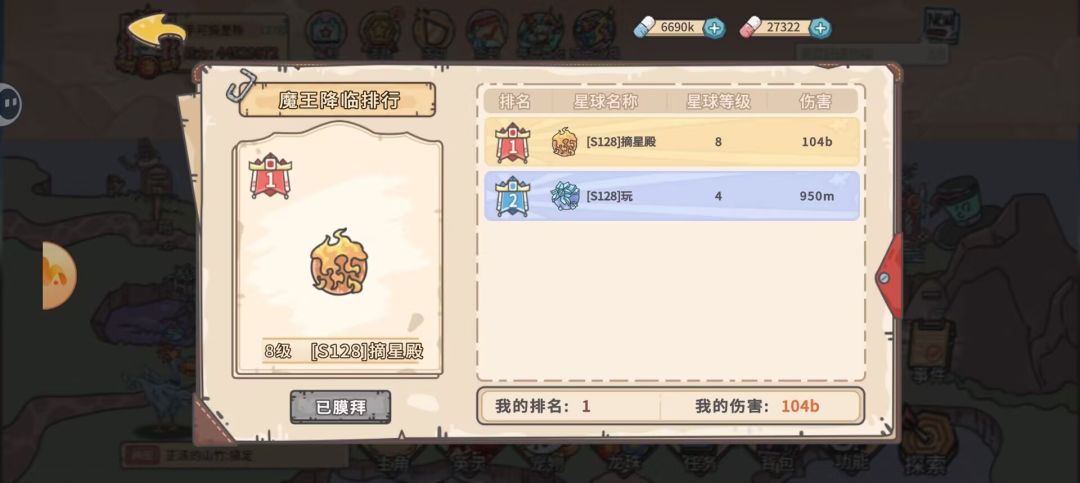Image resolution: width=1080 pixels, height=483 pixels.
Task: Add more blue capsule currency
Action: pyautogui.click(x=715, y=28)
